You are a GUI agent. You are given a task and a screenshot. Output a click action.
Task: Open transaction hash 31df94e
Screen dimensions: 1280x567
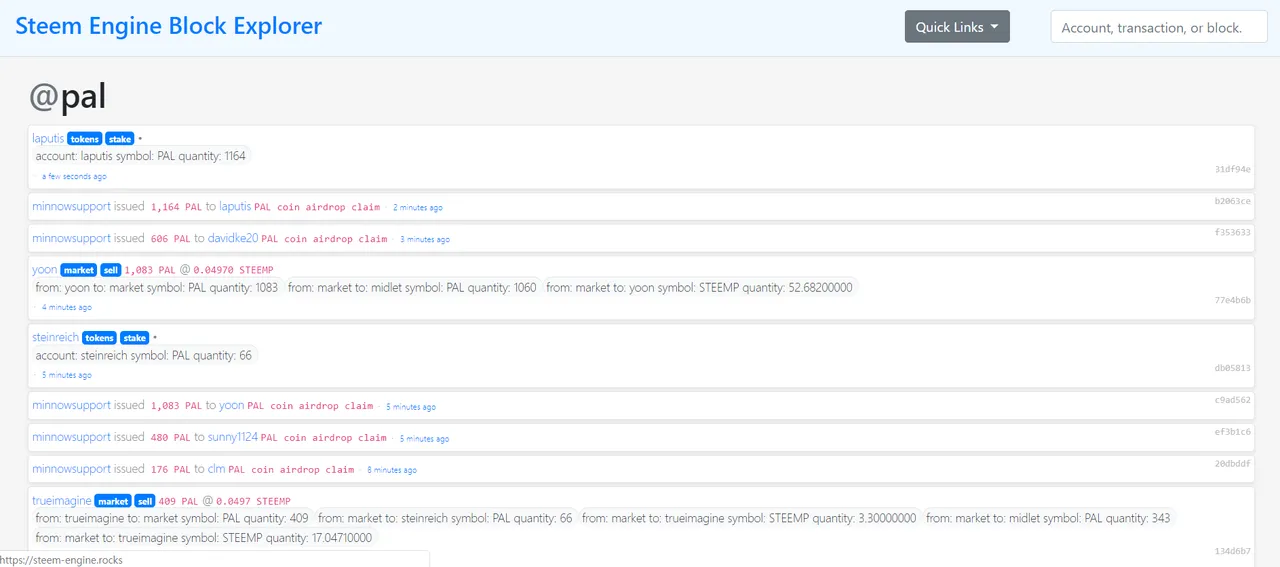coord(1232,170)
